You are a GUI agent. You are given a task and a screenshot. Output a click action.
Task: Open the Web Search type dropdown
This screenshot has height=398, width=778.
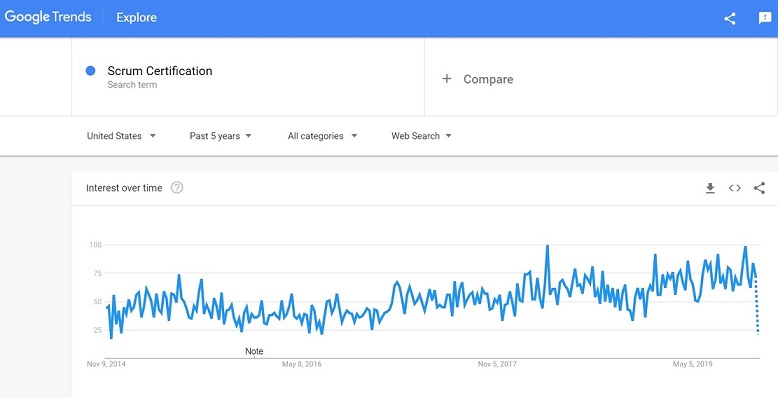click(421, 136)
